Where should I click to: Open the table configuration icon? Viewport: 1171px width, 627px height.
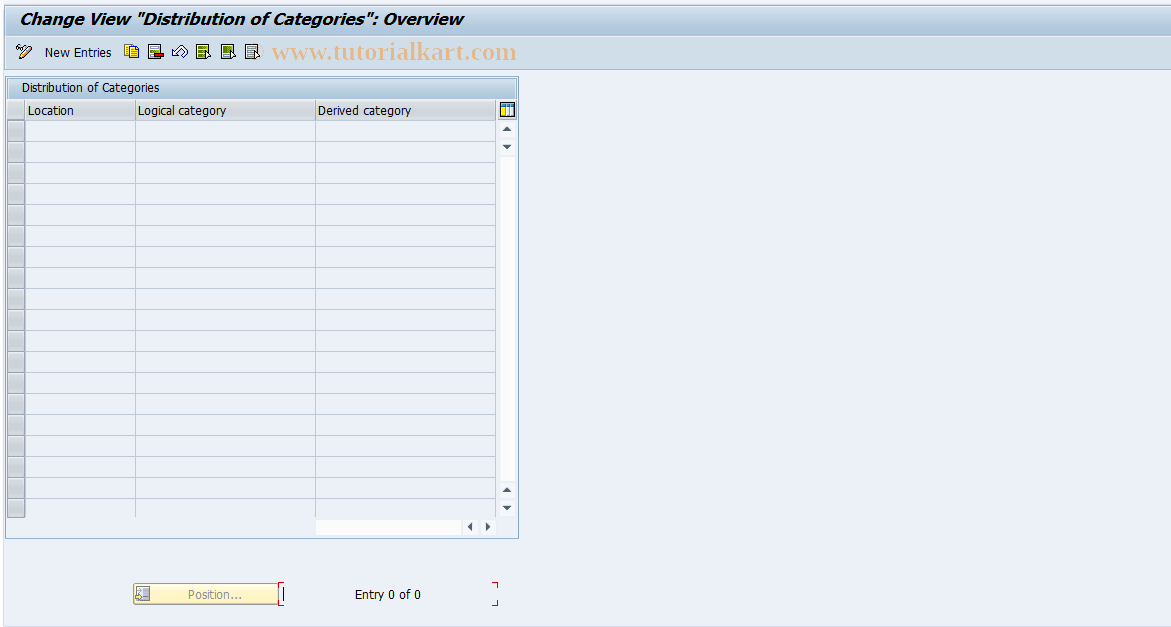click(507, 109)
